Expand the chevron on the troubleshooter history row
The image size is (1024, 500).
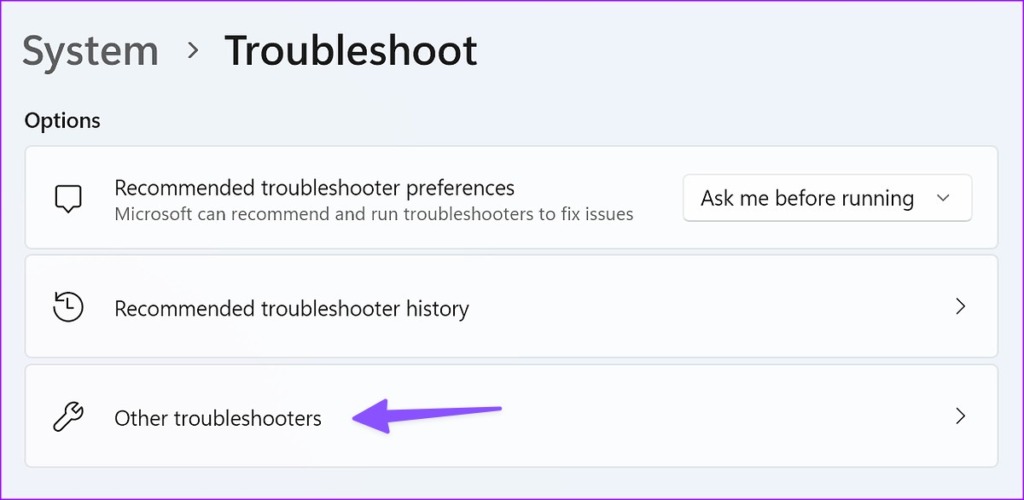(x=960, y=306)
